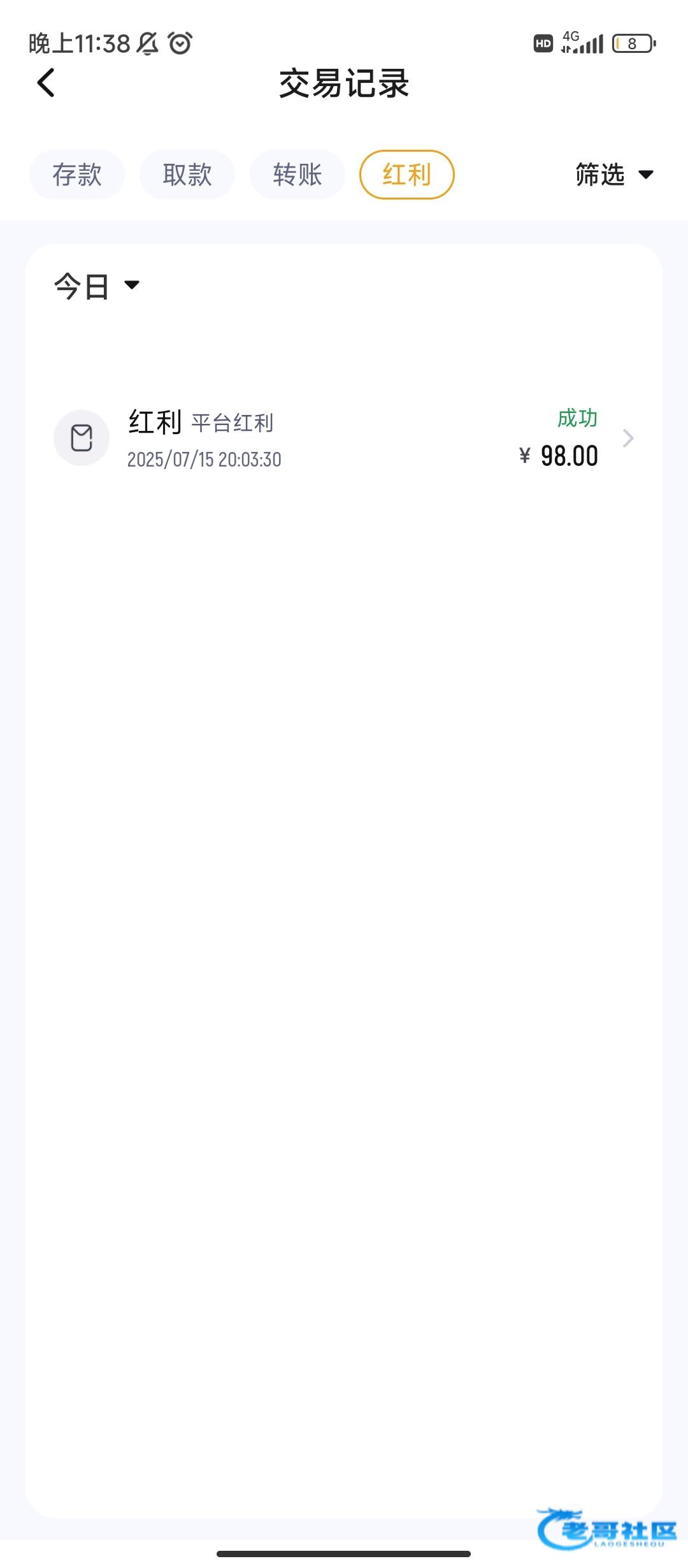This screenshot has width=688, height=1568.
Task: Tap the transaction timestamp 2025/07/15 20:03:30
Action: tap(204, 460)
